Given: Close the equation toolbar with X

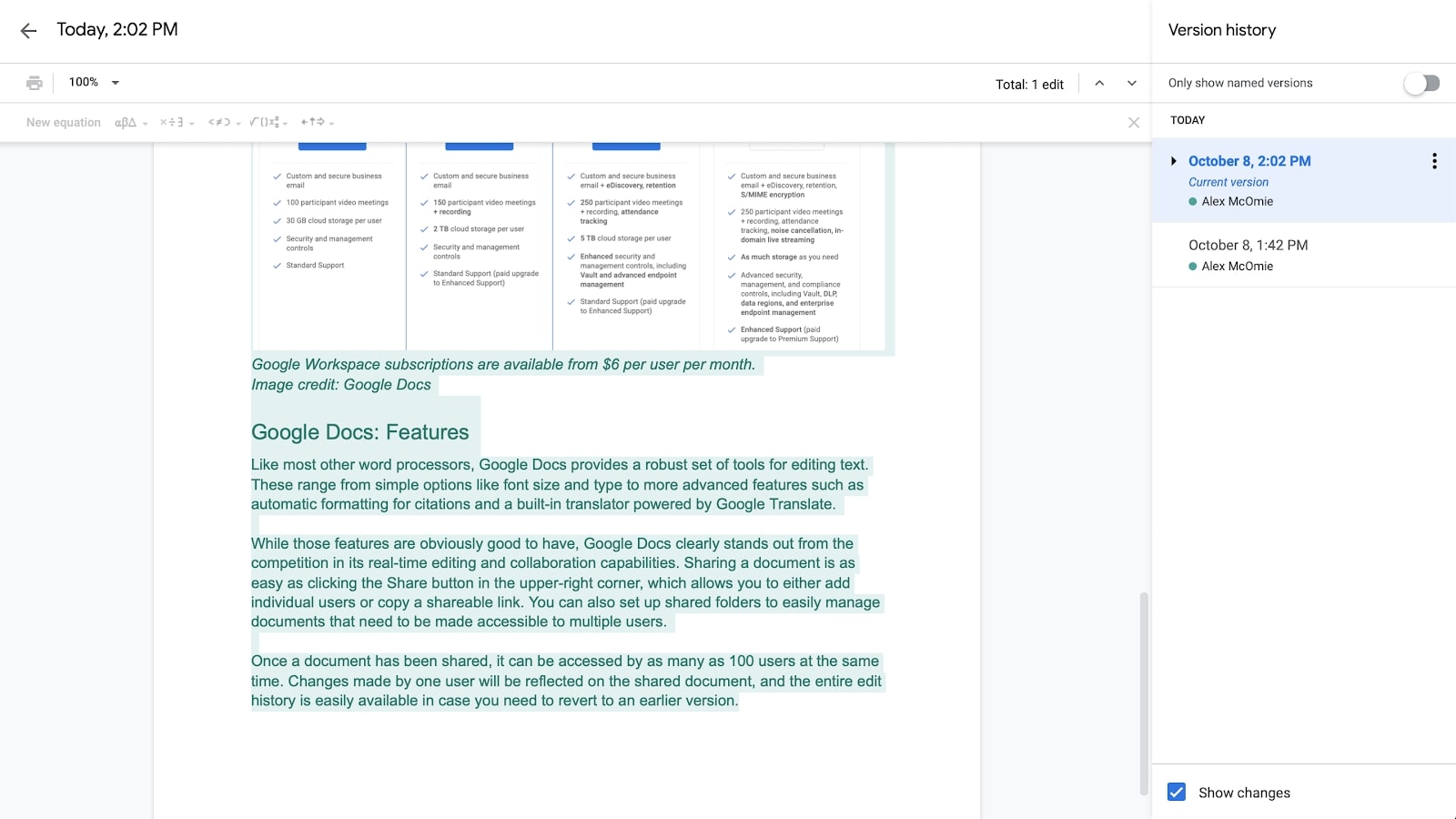Looking at the screenshot, I should 1134,123.
